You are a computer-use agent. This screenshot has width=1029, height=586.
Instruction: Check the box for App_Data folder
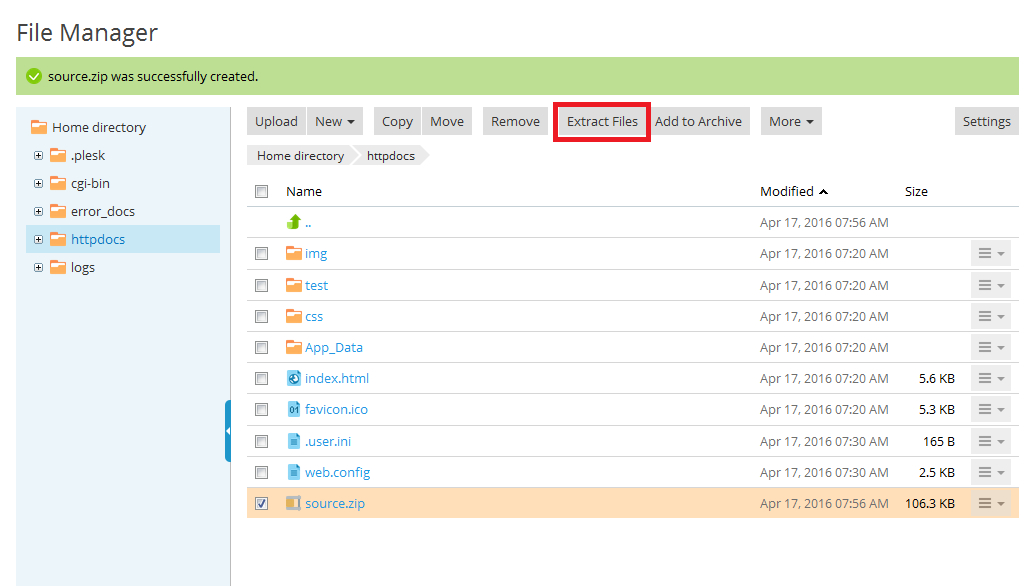pos(262,347)
